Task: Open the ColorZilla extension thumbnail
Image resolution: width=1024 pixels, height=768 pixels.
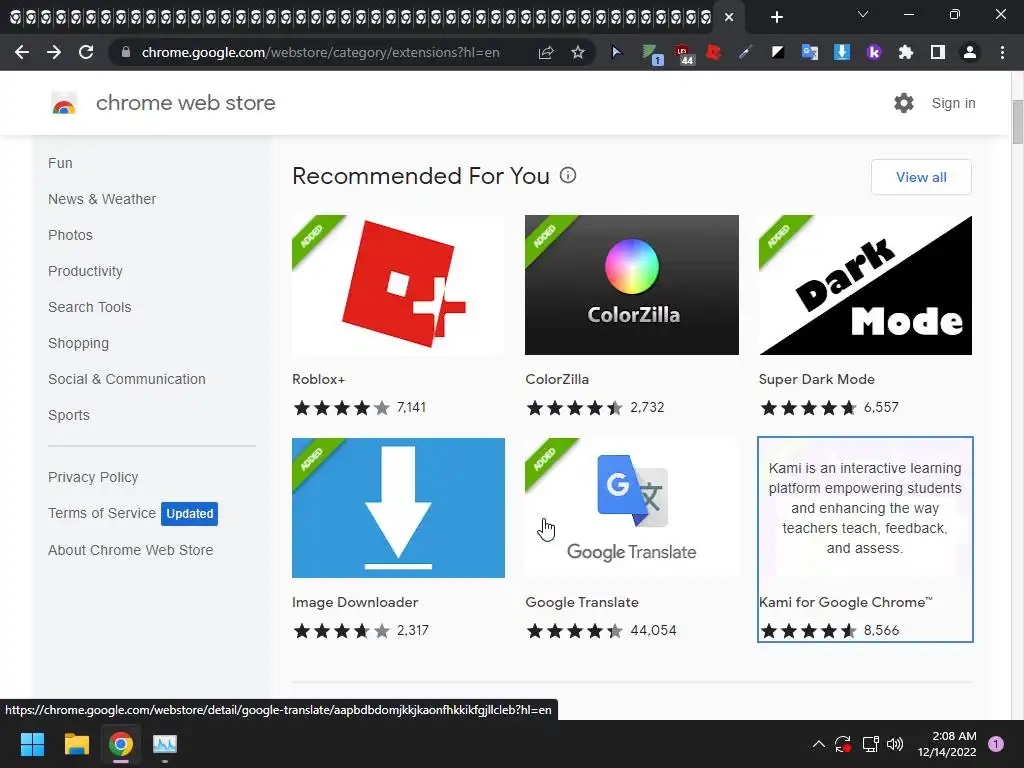Action: (x=632, y=285)
